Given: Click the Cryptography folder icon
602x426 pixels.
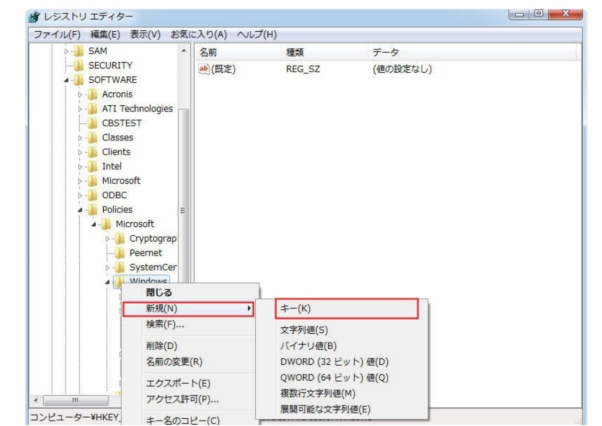Looking at the screenshot, I should point(120,239).
